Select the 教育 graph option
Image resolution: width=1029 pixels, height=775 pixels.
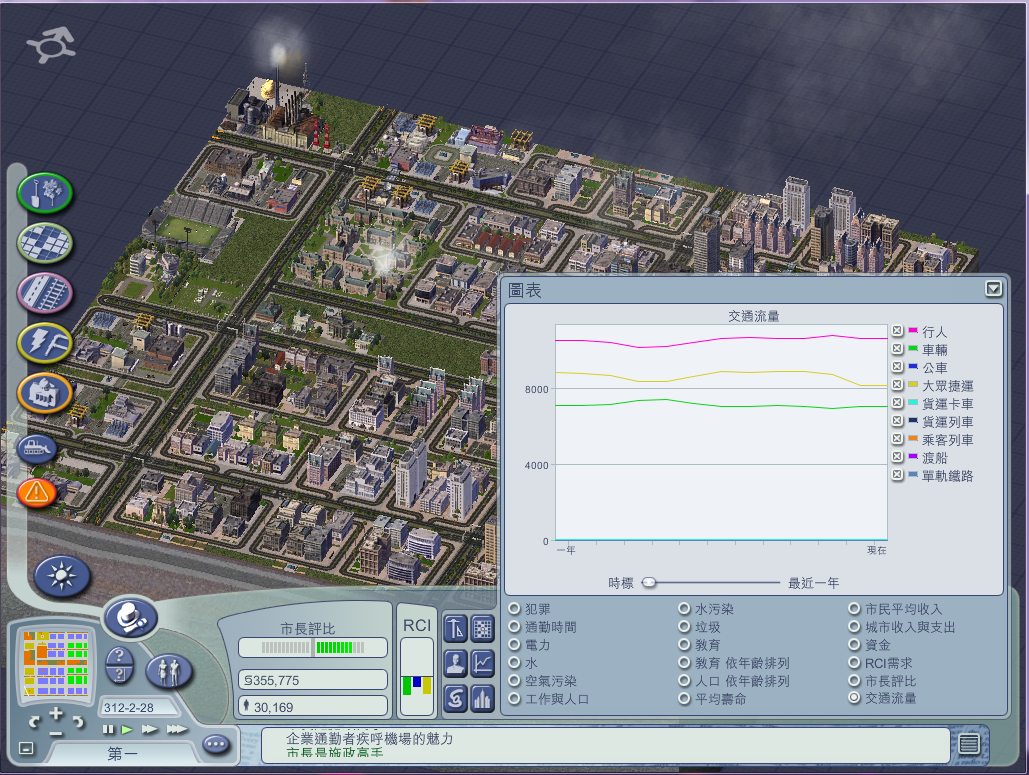pos(684,645)
